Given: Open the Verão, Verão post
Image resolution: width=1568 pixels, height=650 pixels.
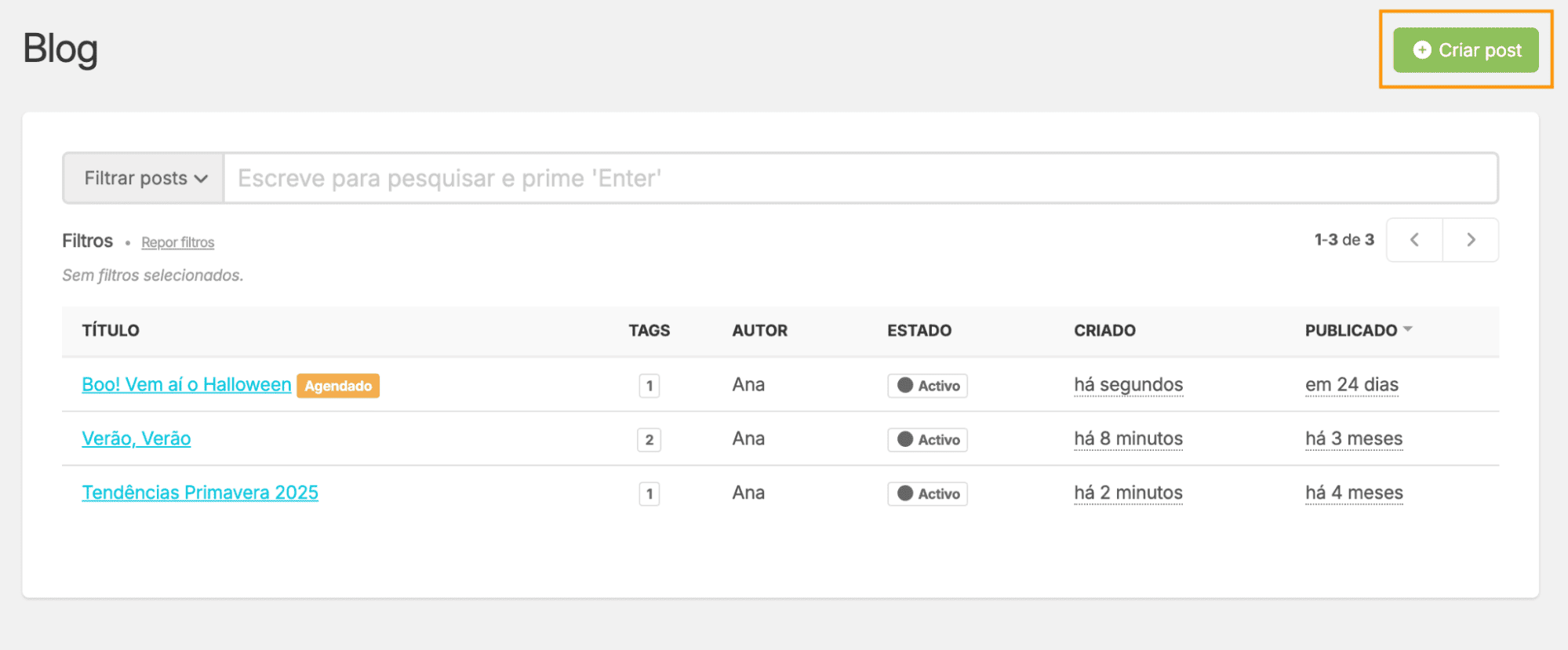Looking at the screenshot, I should point(136,439).
